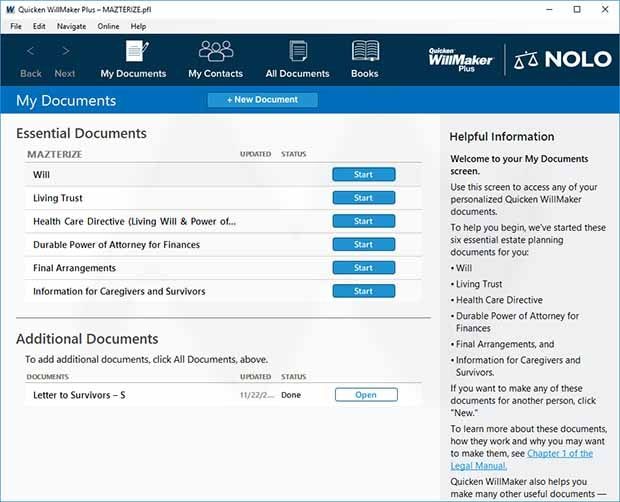Viewport: 620px width, 502px height.
Task: Click the 11/22 updated date cell
Action: tap(257, 395)
